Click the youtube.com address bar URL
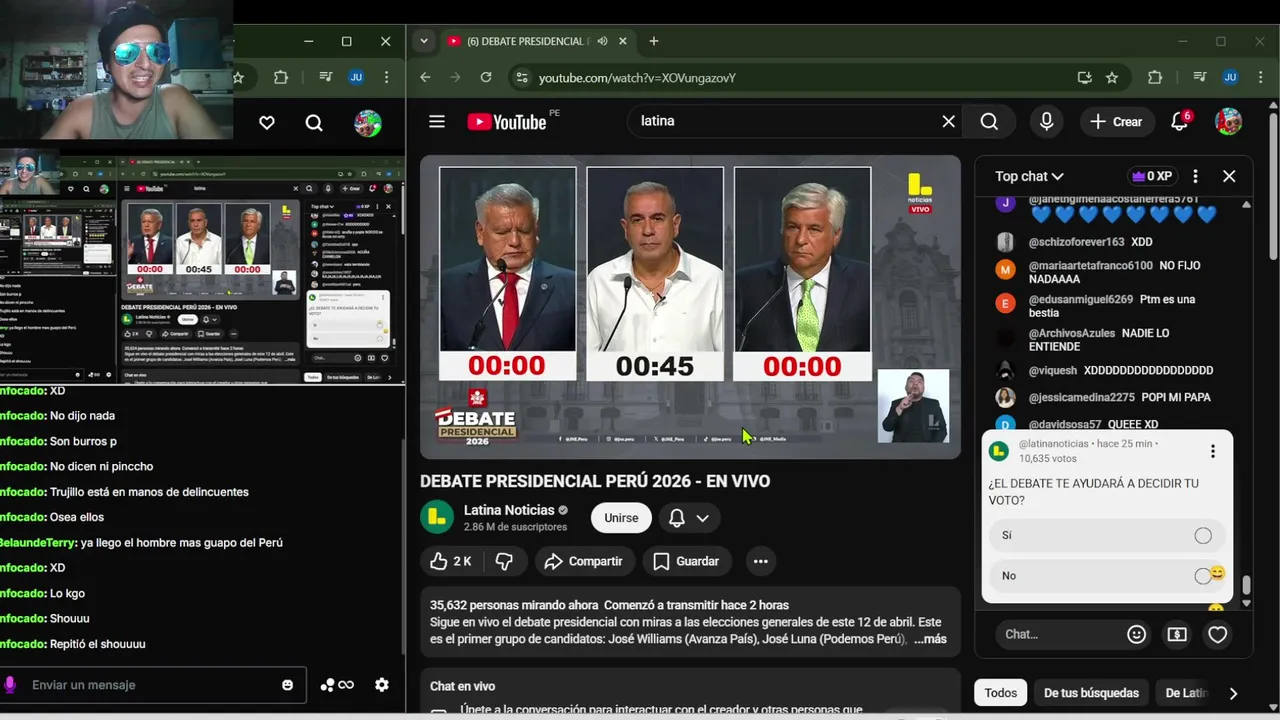1280x720 pixels. [x=637, y=77]
